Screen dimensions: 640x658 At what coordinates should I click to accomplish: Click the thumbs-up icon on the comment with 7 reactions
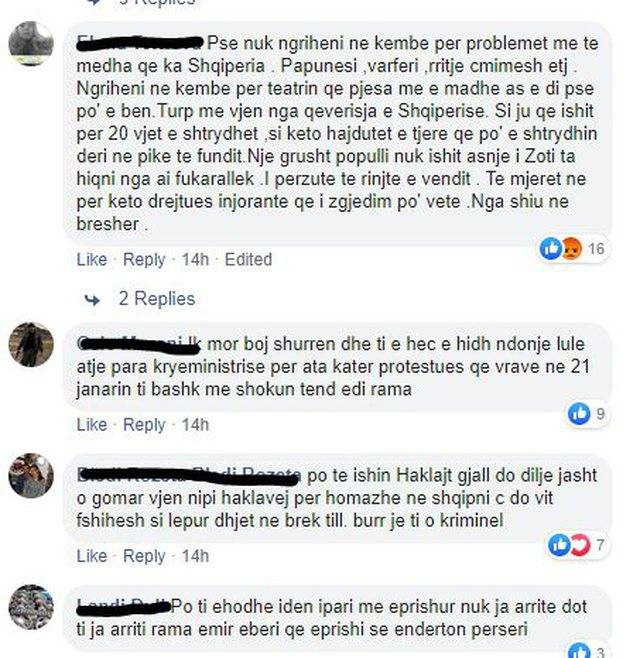coord(559,545)
